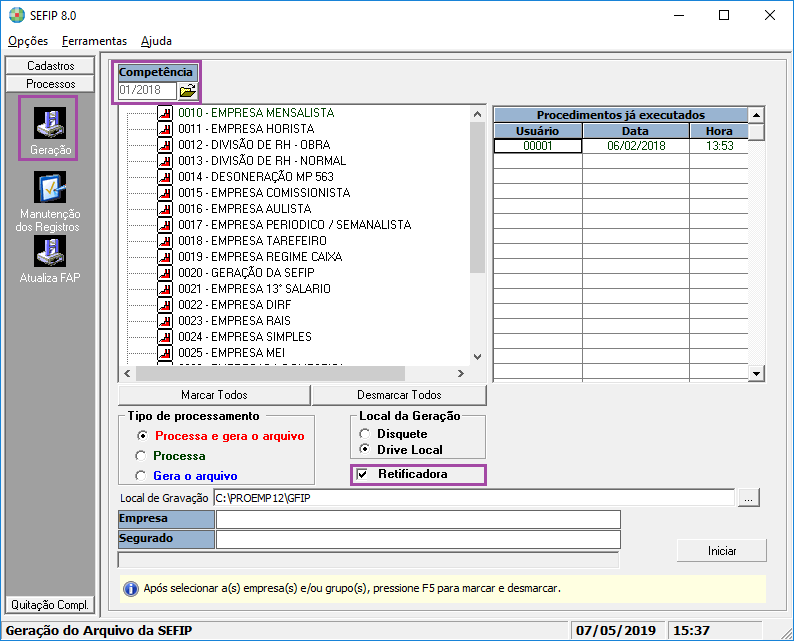The width and height of the screenshot is (794, 641).
Task: Open the Atualiza FAP icon
Action: [50, 251]
